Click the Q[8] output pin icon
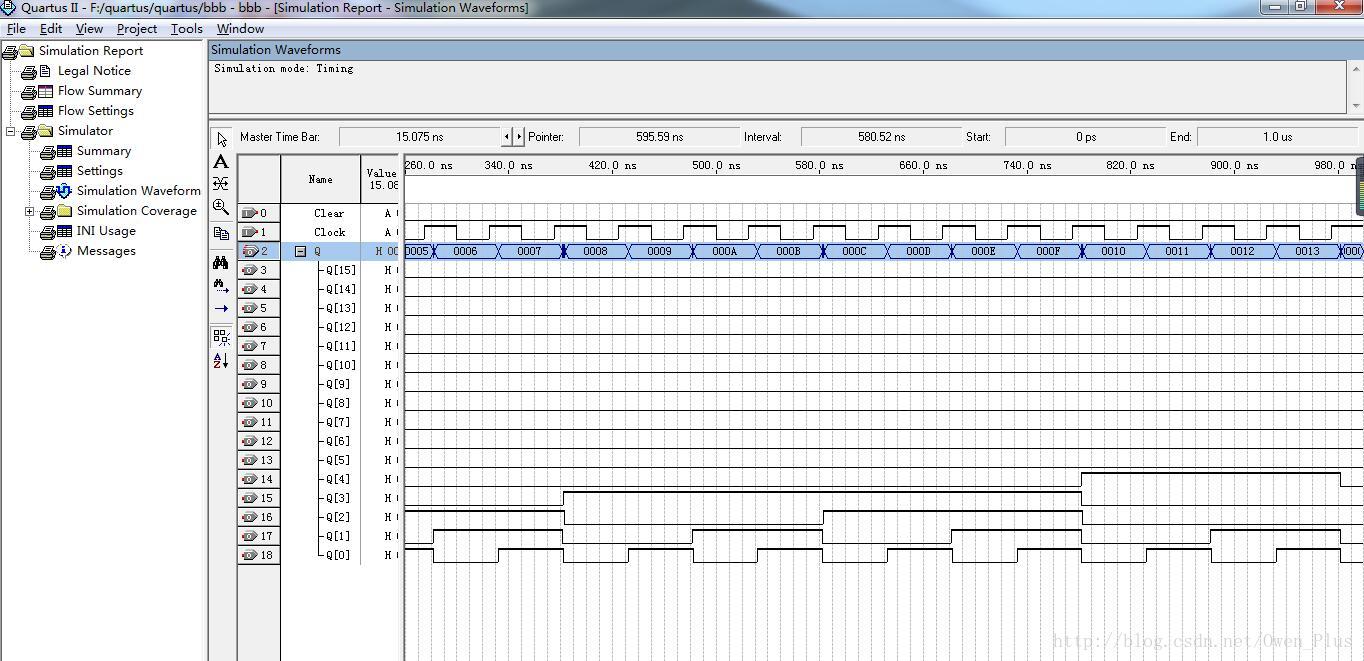Viewport: 1364px width, 661px height. pos(250,403)
